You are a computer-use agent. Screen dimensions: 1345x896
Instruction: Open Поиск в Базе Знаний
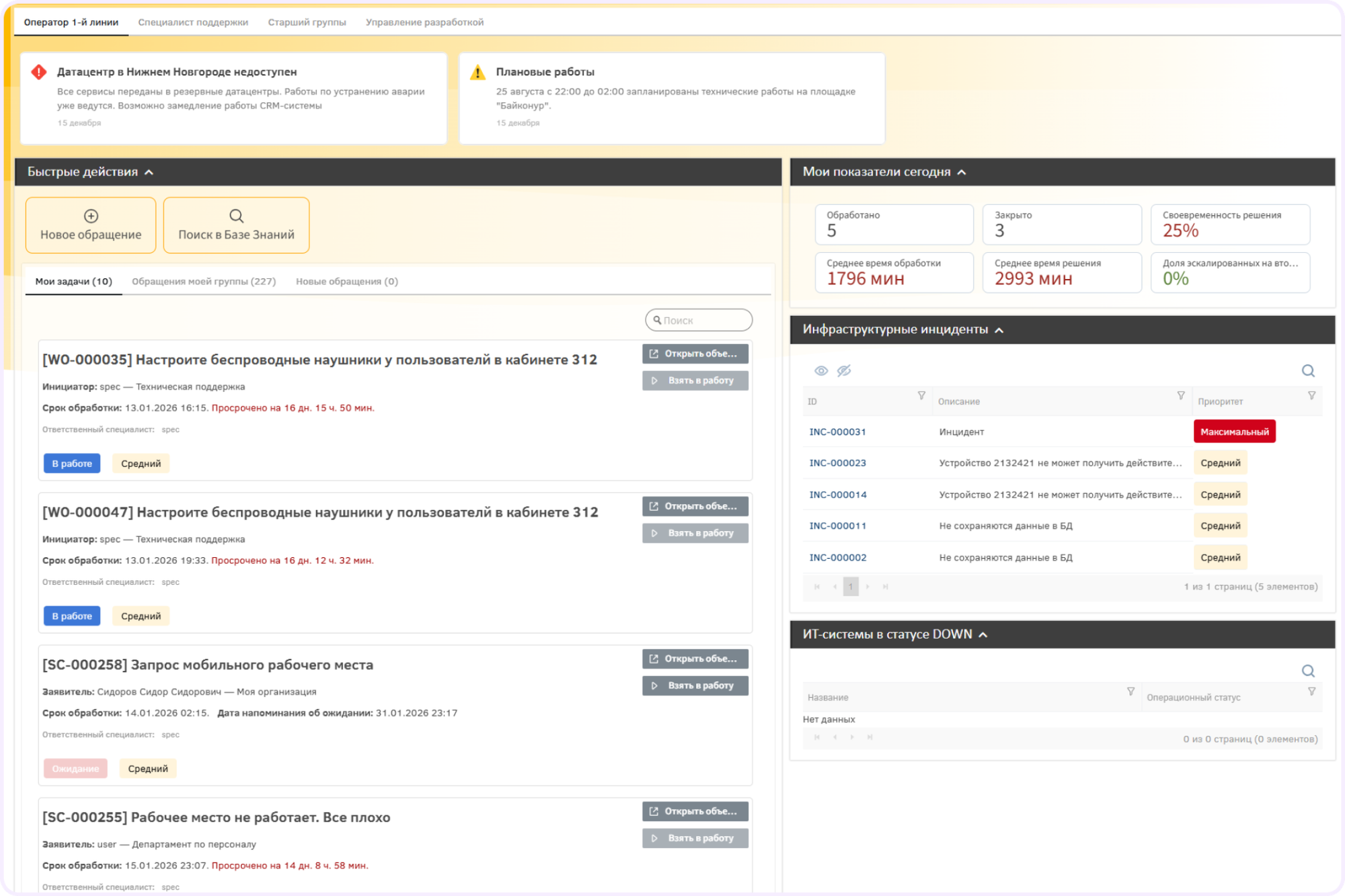236,225
